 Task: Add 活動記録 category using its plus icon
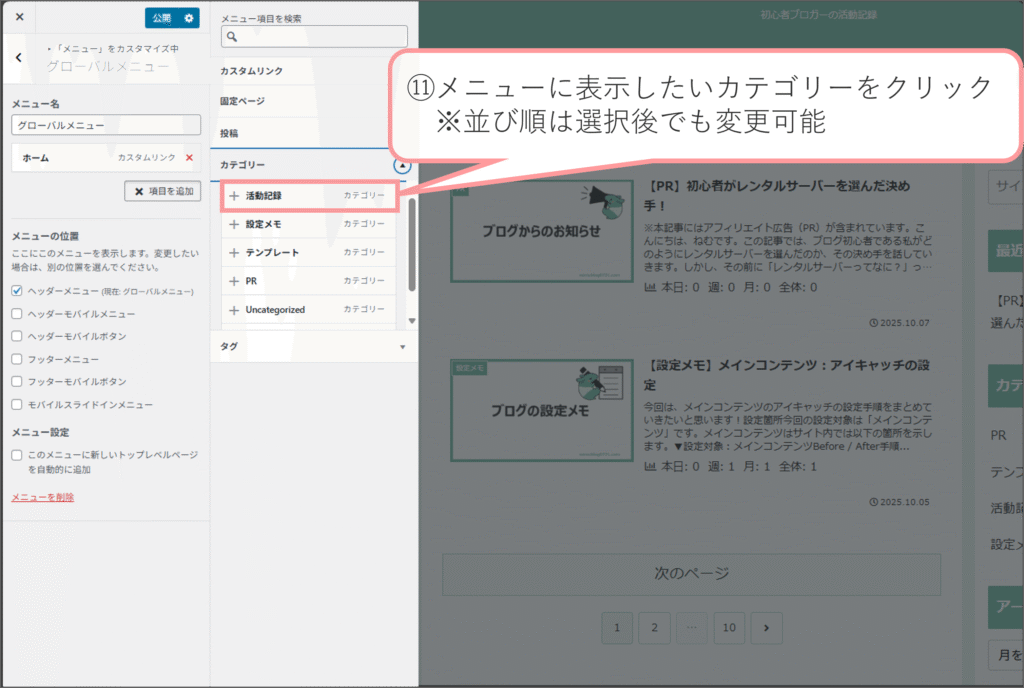point(234,196)
